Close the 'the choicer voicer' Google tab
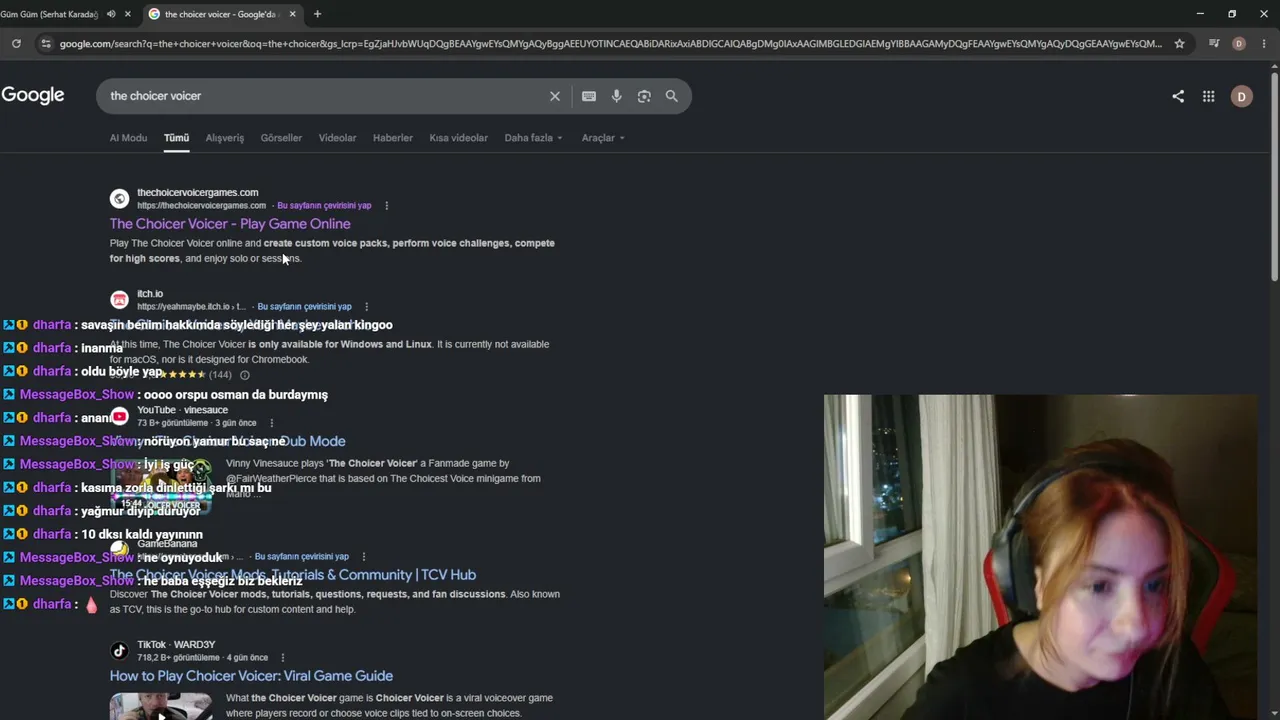The width and height of the screenshot is (1280, 720). (292, 14)
